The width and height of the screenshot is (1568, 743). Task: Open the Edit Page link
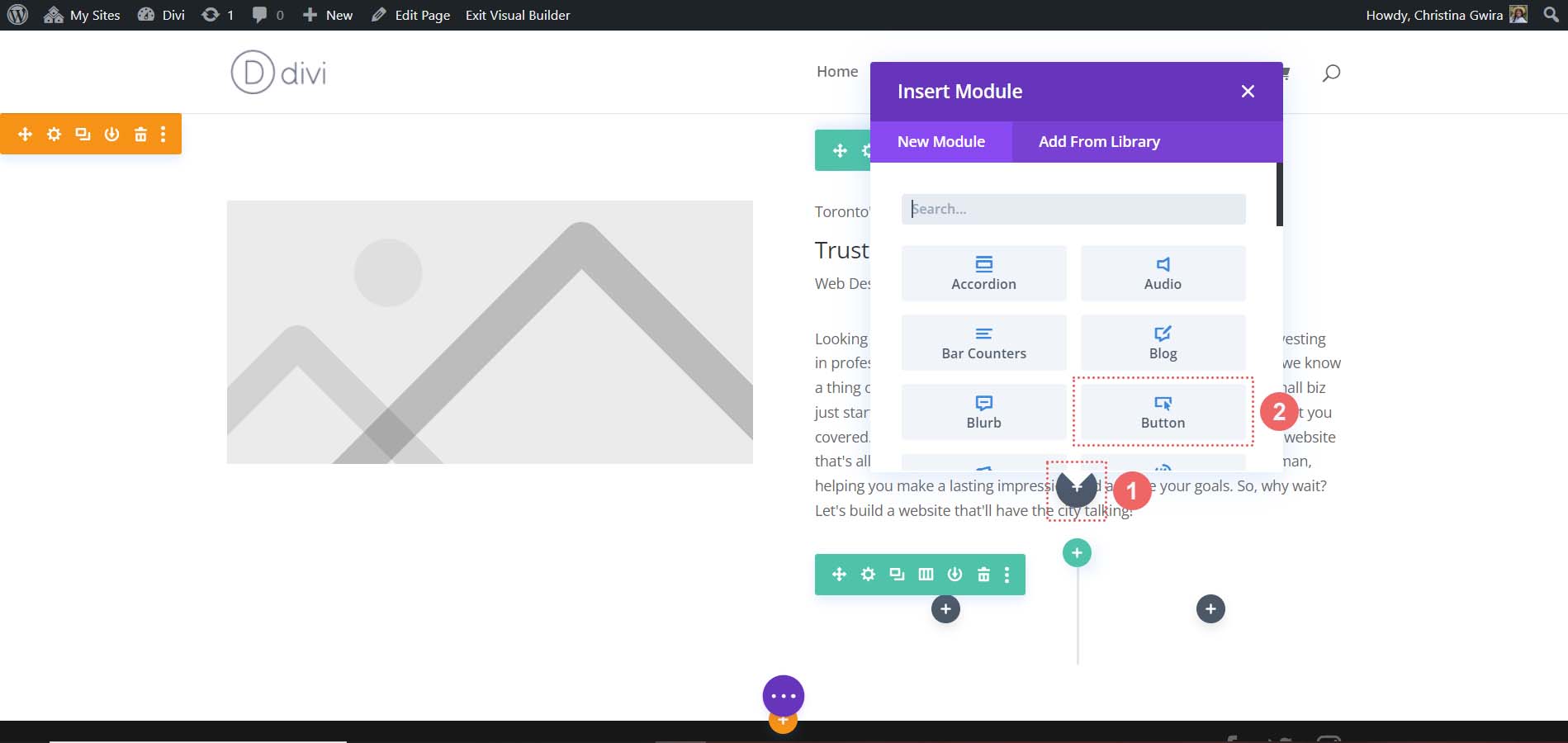[x=421, y=15]
